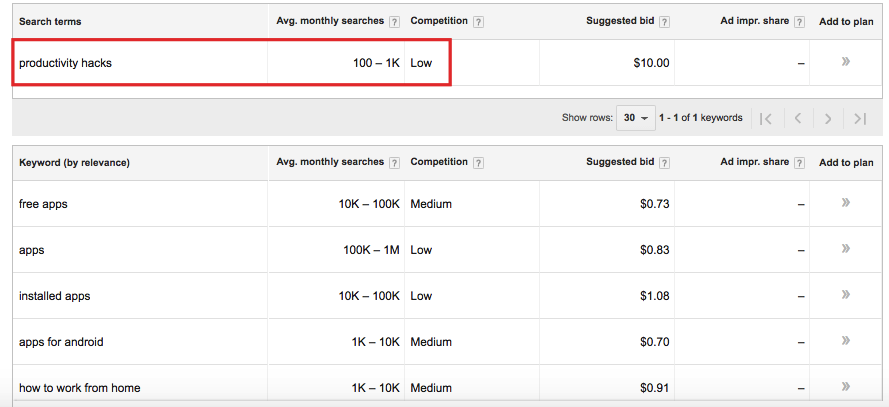The image size is (889, 407).
Task: Sort Keyword table by Avg. monthly searches
Action: click(x=330, y=162)
